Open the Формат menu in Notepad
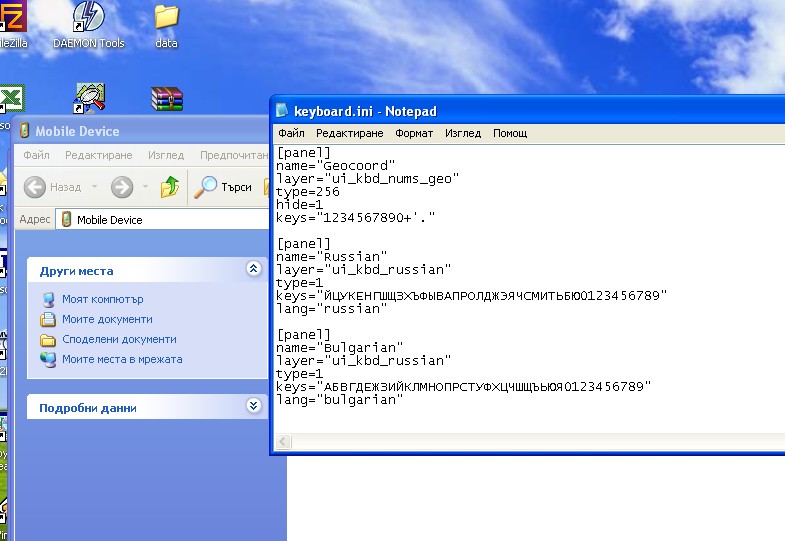Viewport: 785px width, 541px height. coord(414,133)
